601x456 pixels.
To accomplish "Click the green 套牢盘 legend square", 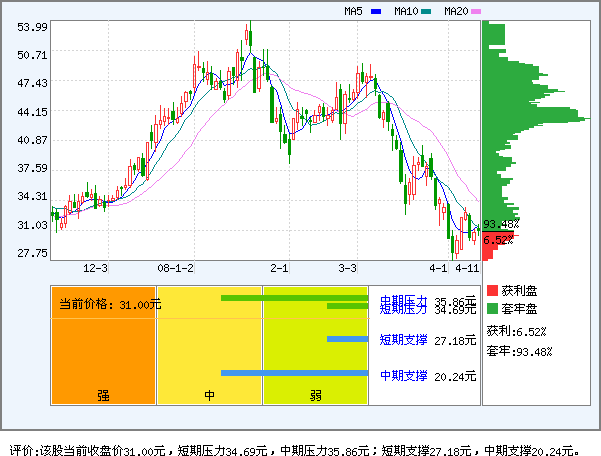I will (x=492, y=309).
